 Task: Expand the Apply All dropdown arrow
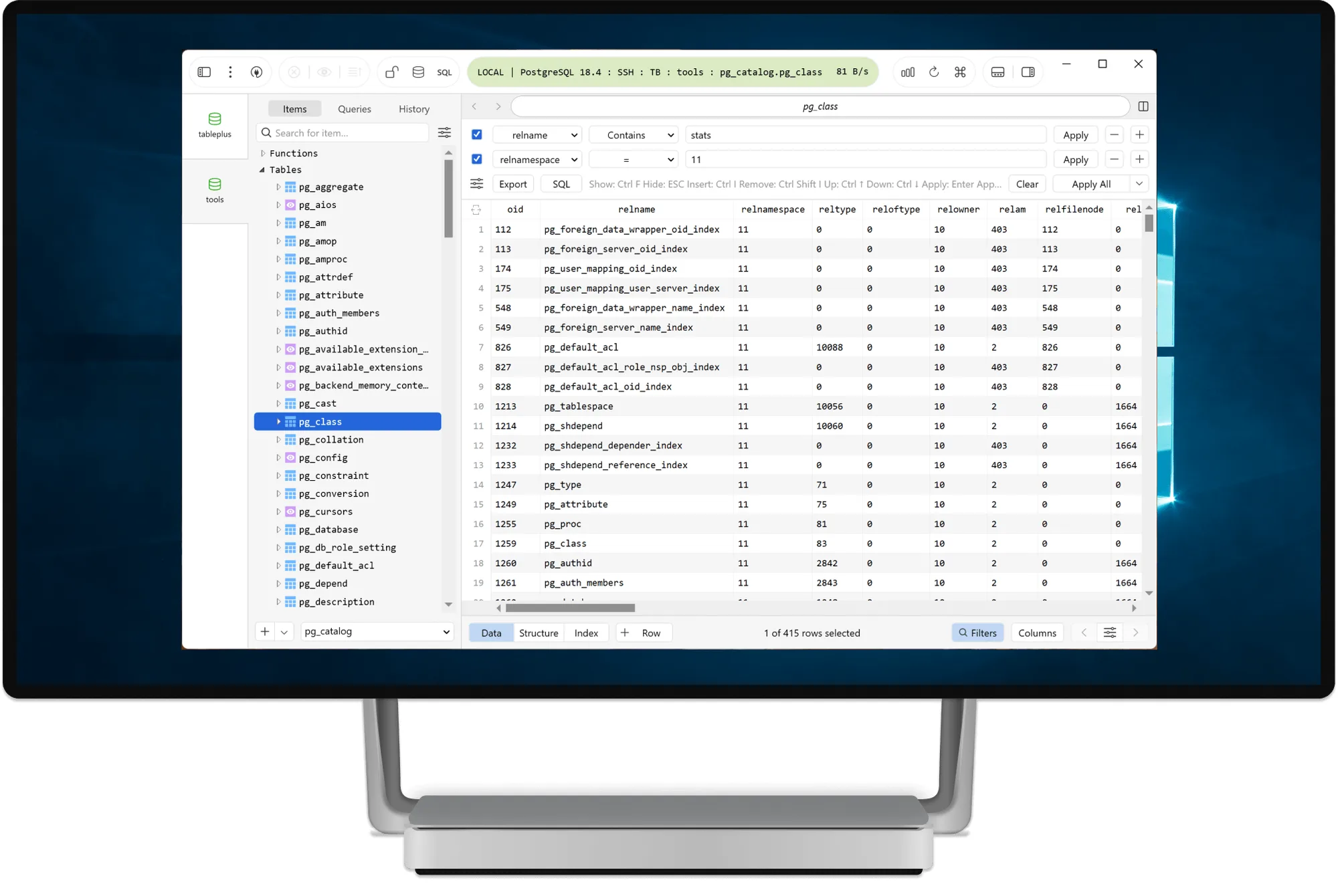pyautogui.click(x=1139, y=184)
